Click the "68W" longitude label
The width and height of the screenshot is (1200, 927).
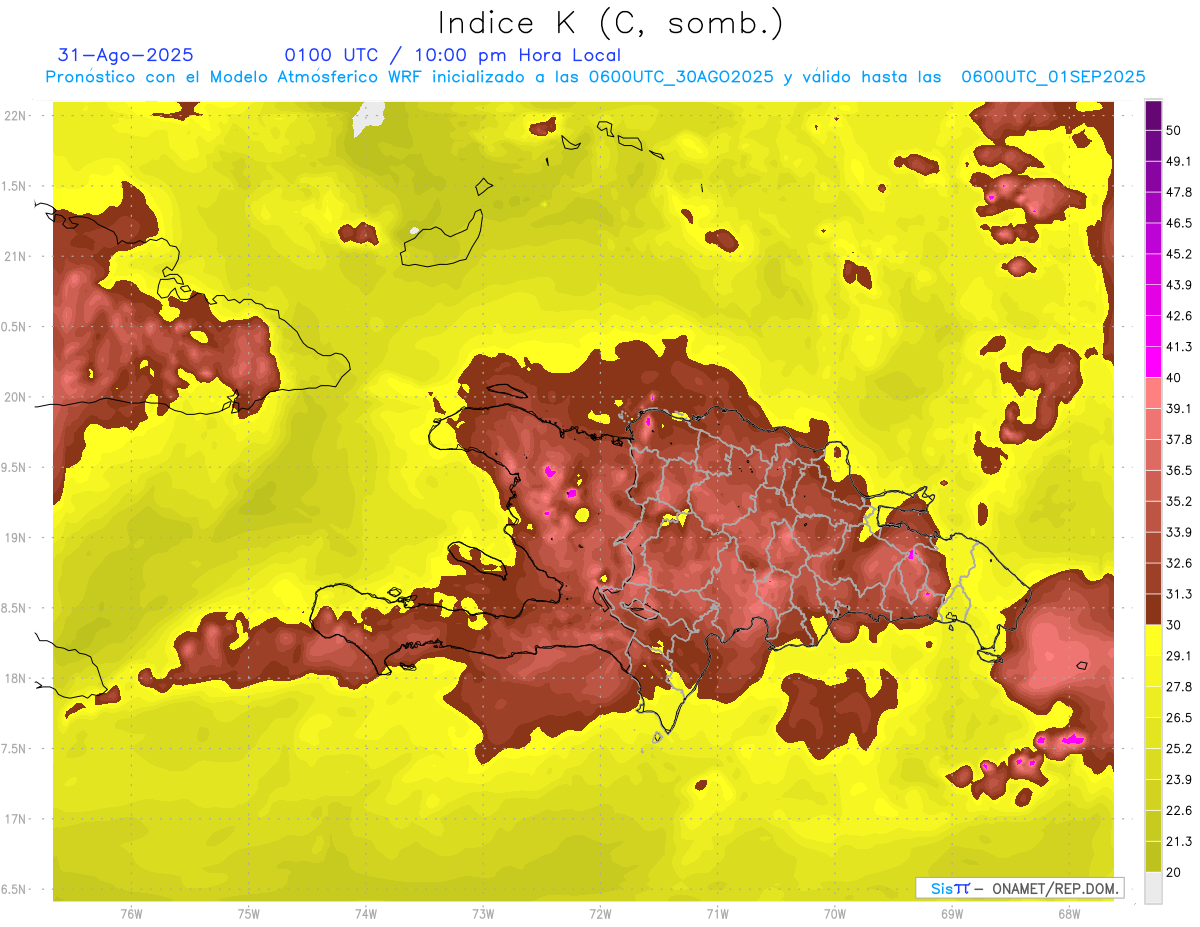click(x=1068, y=913)
